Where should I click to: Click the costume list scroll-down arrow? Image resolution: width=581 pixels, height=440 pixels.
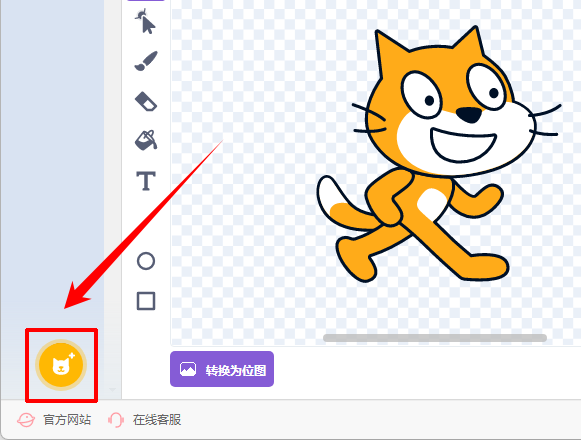point(112,390)
